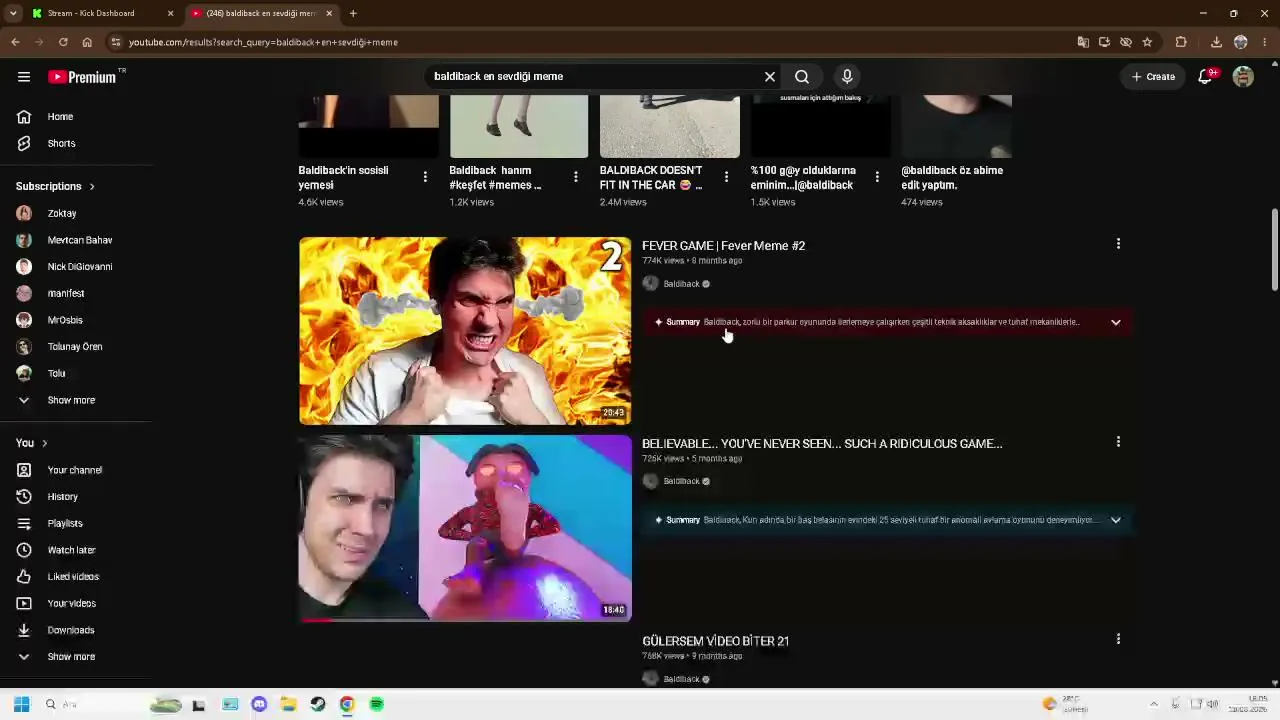Clear the search query with the X
Viewport: 1280px width, 720px height.
click(770, 77)
